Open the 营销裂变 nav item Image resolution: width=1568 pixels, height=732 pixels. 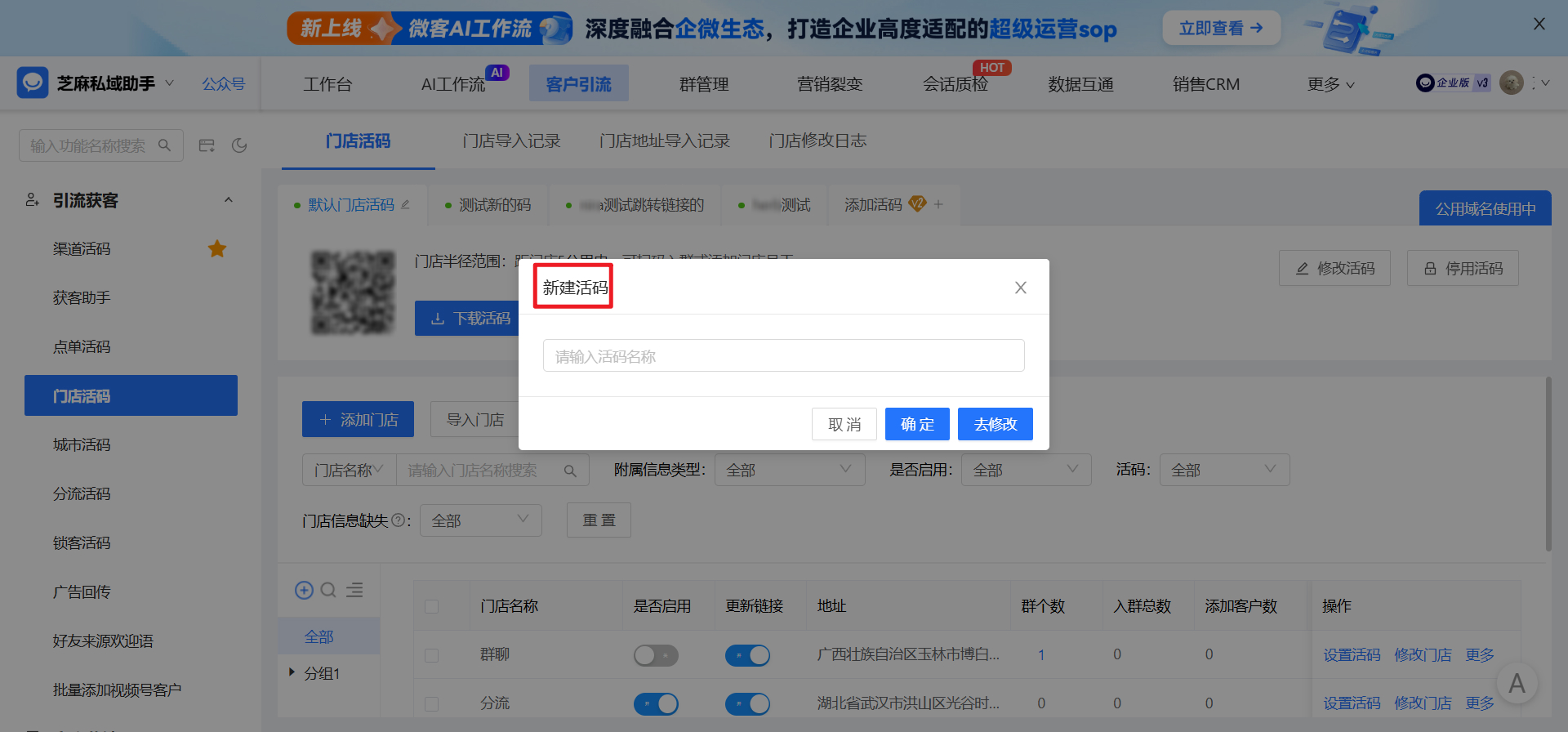[830, 84]
